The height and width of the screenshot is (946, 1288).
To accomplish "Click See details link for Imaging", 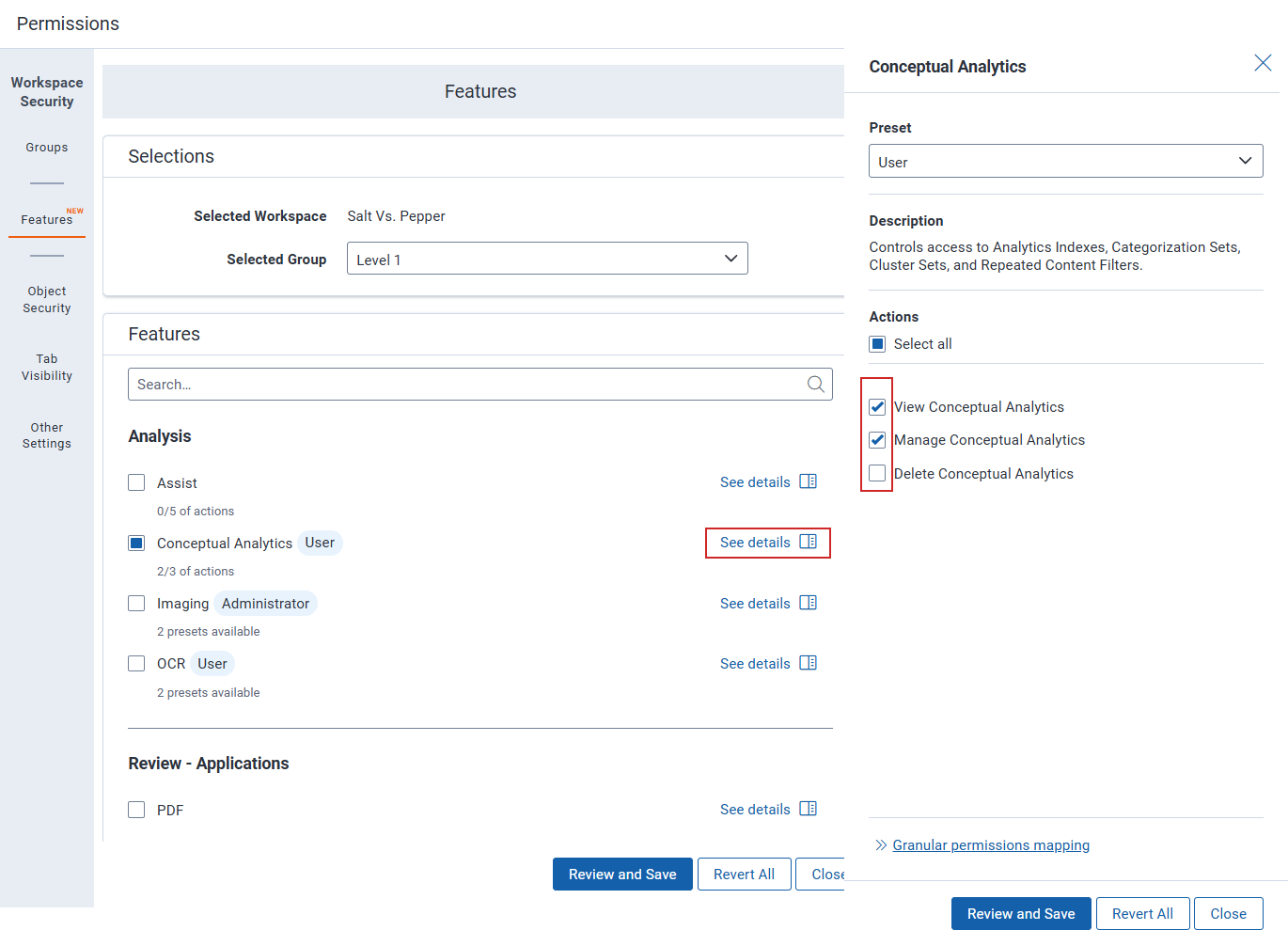I will pos(755,604).
